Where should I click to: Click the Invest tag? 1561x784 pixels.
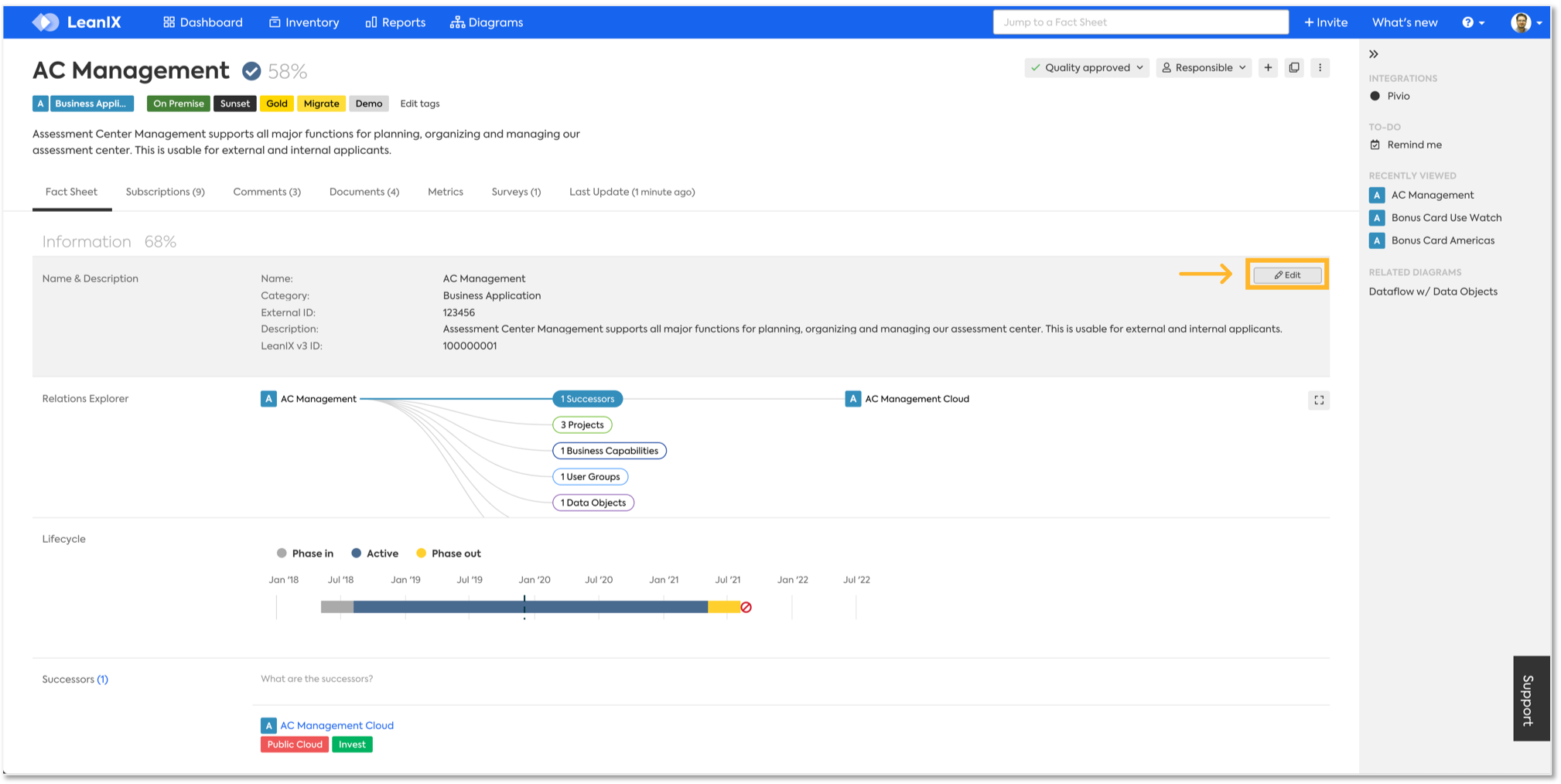(x=352, y=745)
